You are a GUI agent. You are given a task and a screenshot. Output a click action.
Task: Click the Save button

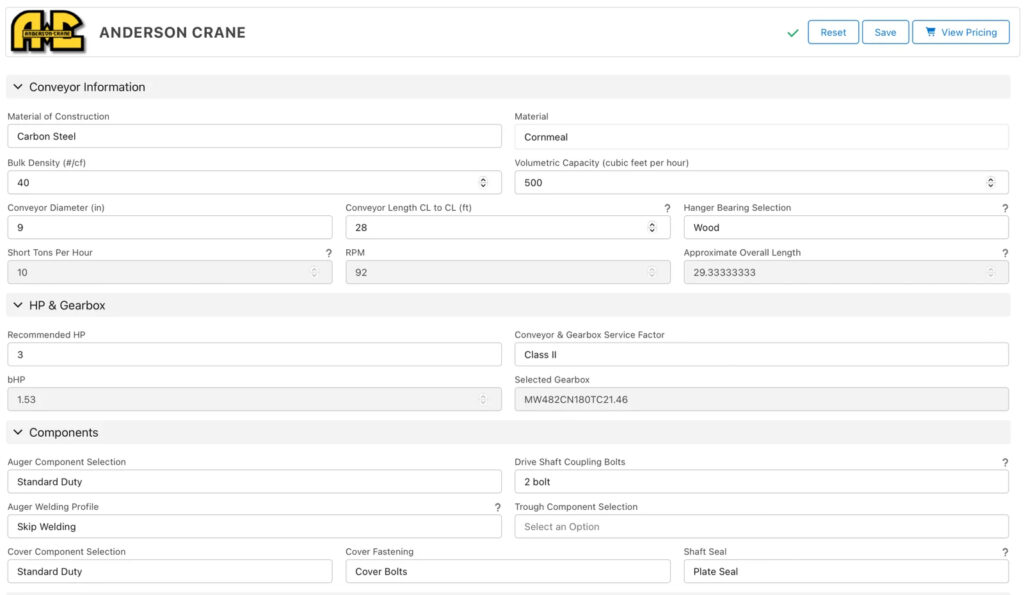pyautogui.click(x=885, y=32)
